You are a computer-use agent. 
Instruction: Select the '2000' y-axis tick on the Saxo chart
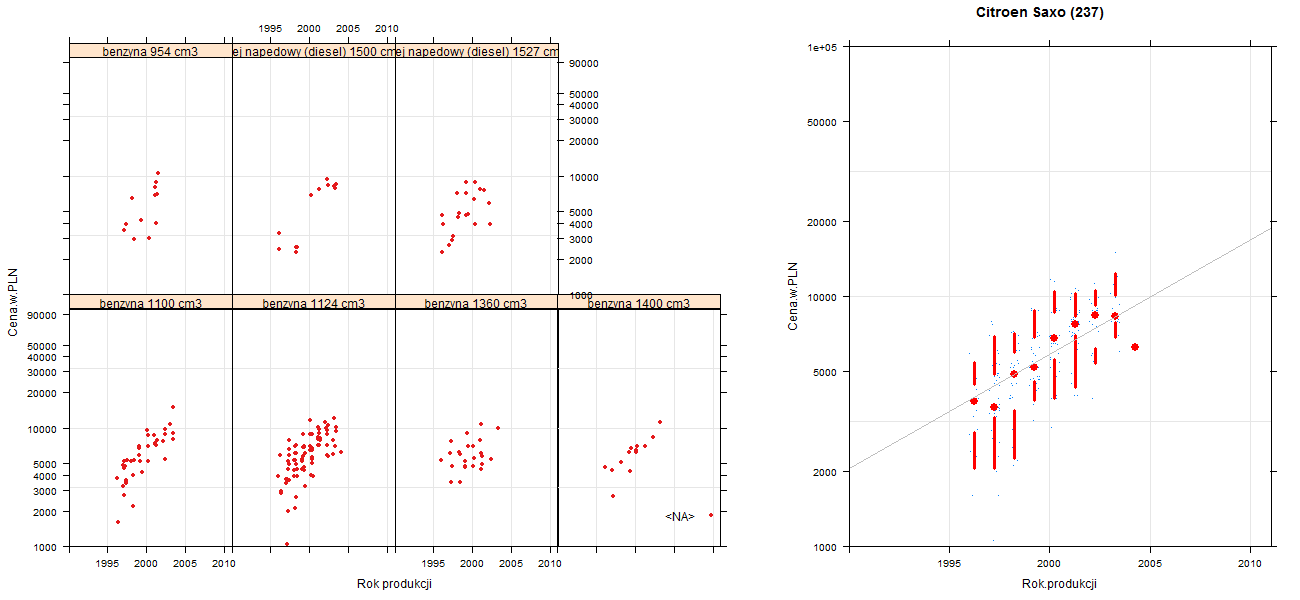tap(827, 471)
